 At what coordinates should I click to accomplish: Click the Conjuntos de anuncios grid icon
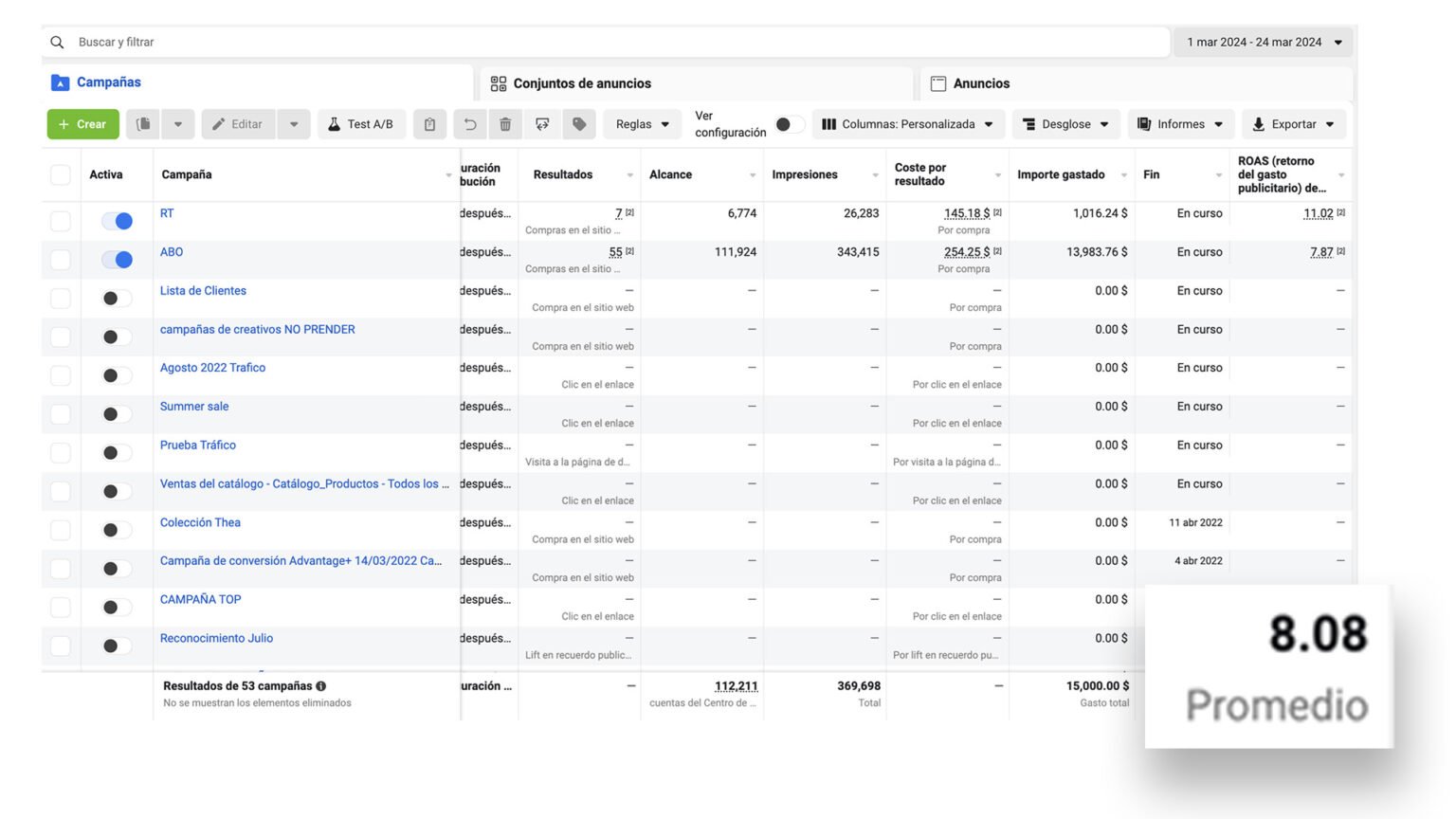pos(499,83)
